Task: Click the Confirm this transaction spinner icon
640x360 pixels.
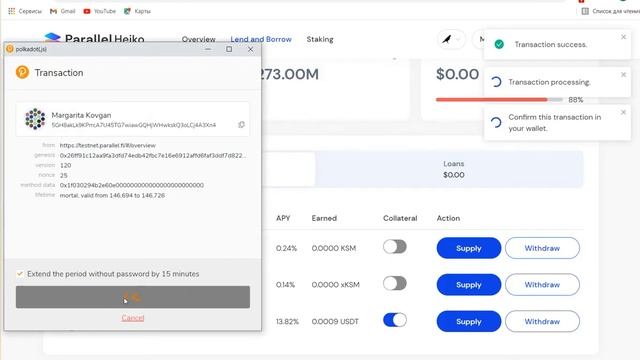Action: click(x=496, y=122)
